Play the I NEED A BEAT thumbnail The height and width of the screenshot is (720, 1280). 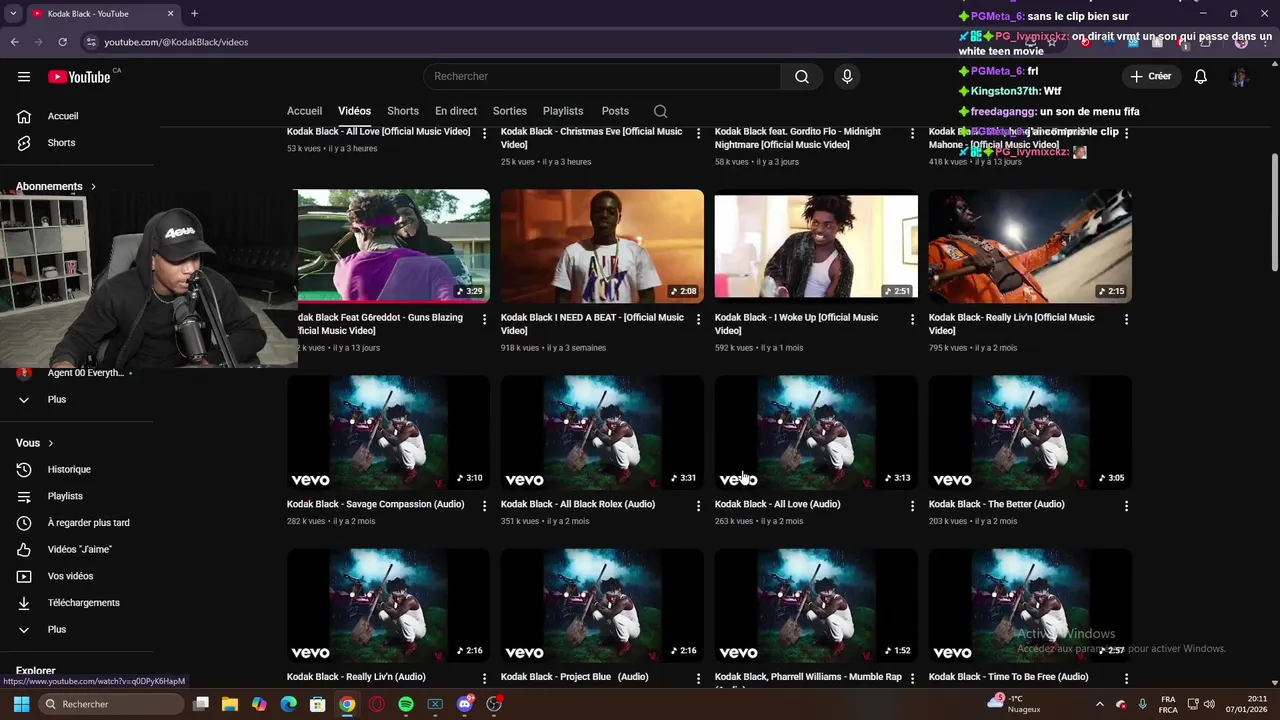pyautogui.click(x=602, y=246)
